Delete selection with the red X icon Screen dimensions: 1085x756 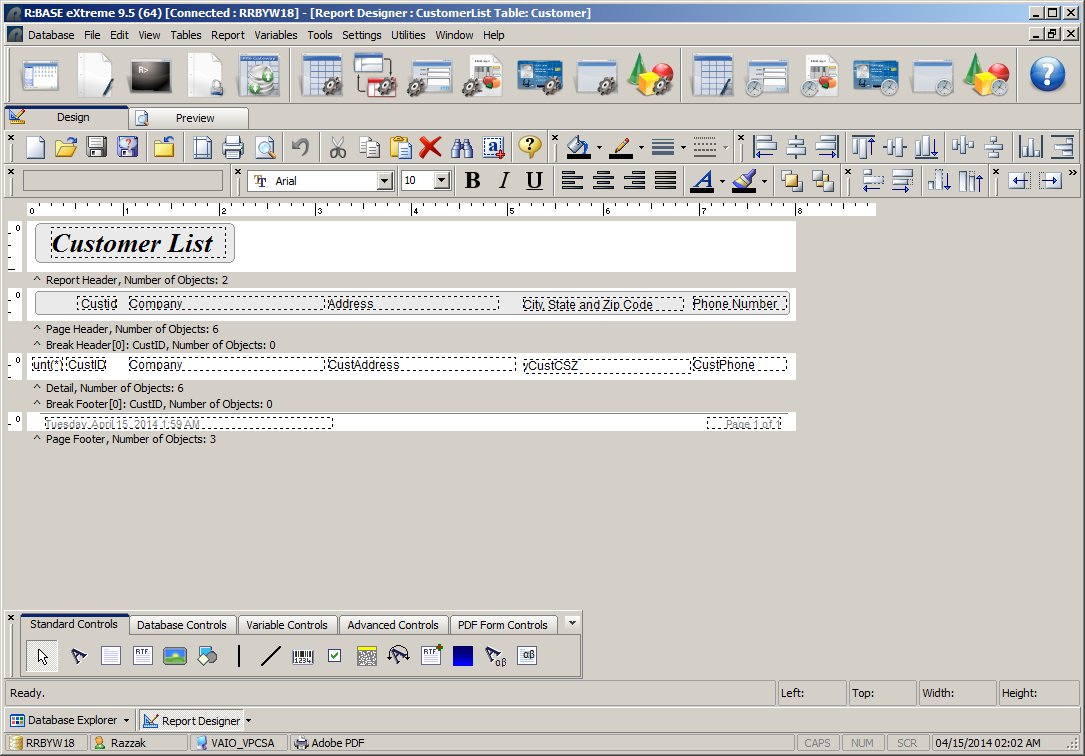click(x=430, y=148)
